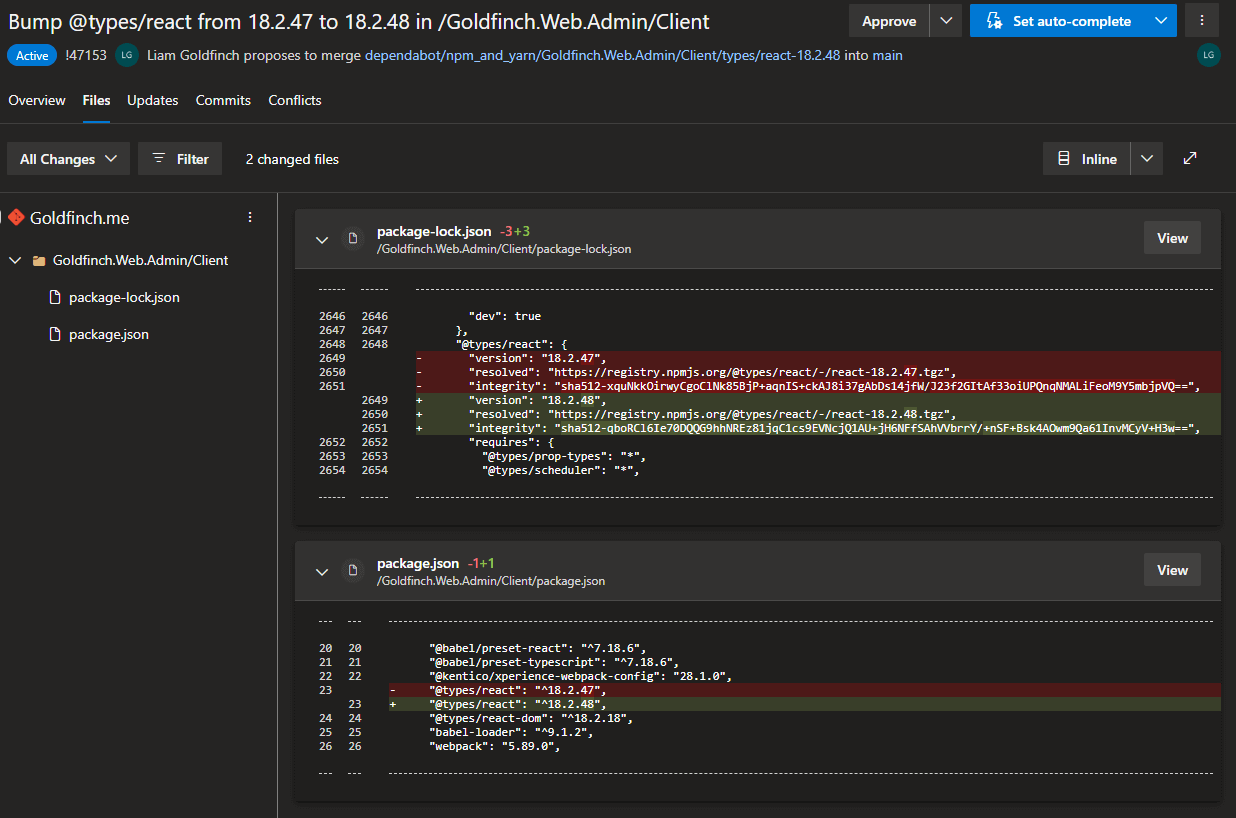
Task: Open the Conflicts tab
Action: (x=295, y=100)
